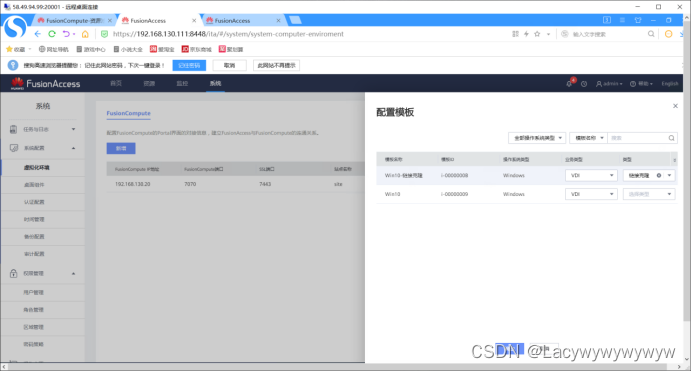
Task: Open the VDI dropdown in the Win10-链接克隆 row
Action: tap(591, 175)
